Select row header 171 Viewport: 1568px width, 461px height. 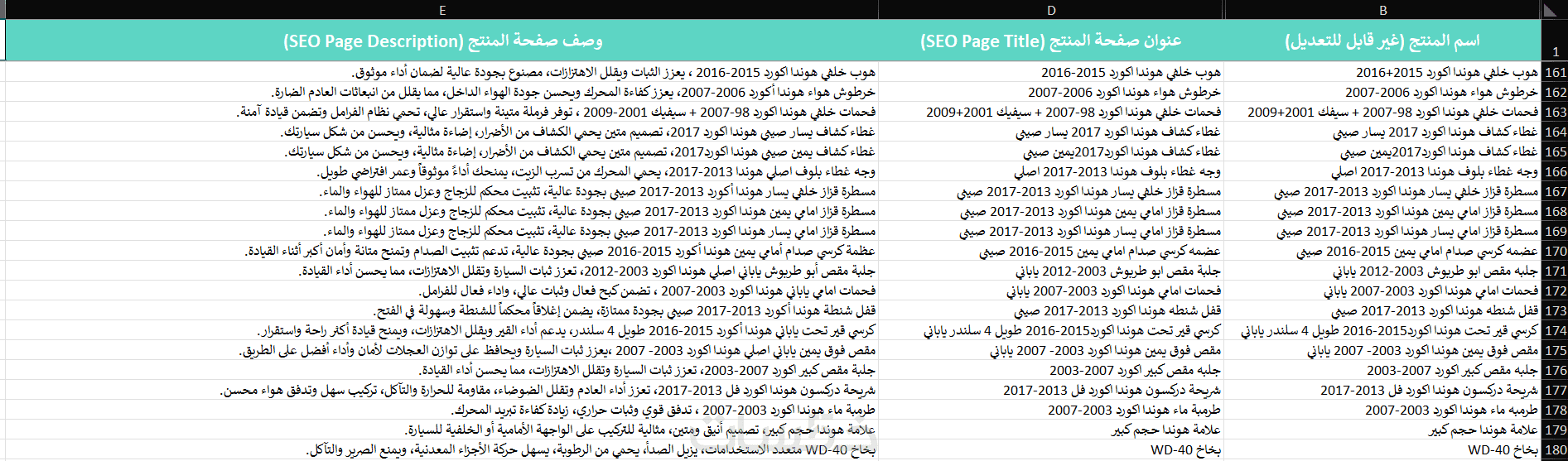(1554, 271)
